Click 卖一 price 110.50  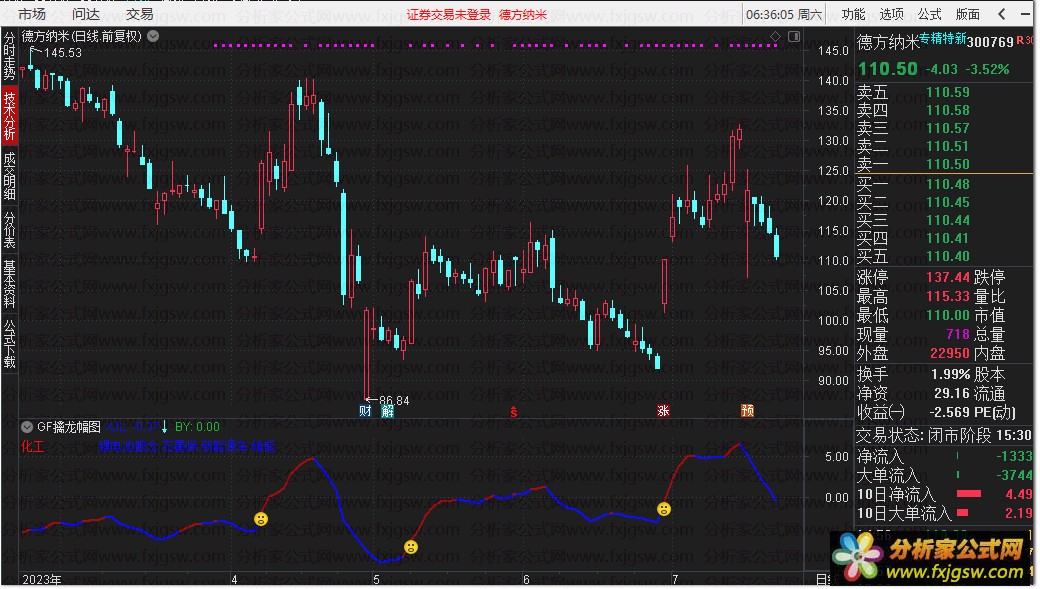(x=948, y=164)
